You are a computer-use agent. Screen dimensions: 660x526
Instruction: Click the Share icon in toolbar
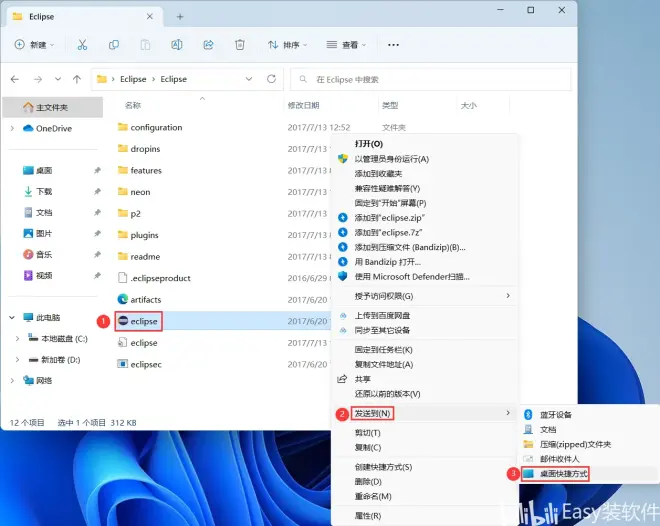coord(208,45)
